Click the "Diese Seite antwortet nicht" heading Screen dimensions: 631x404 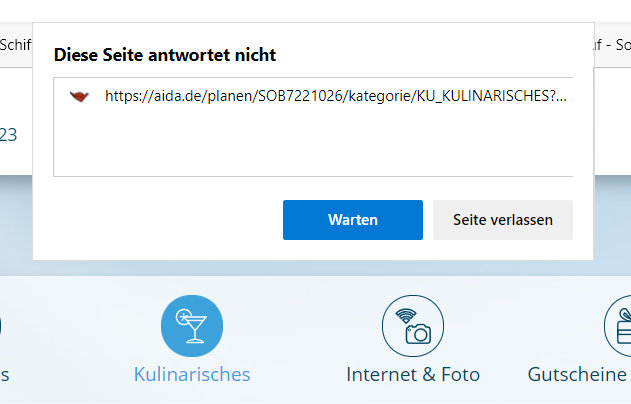[x=165, y=54]
